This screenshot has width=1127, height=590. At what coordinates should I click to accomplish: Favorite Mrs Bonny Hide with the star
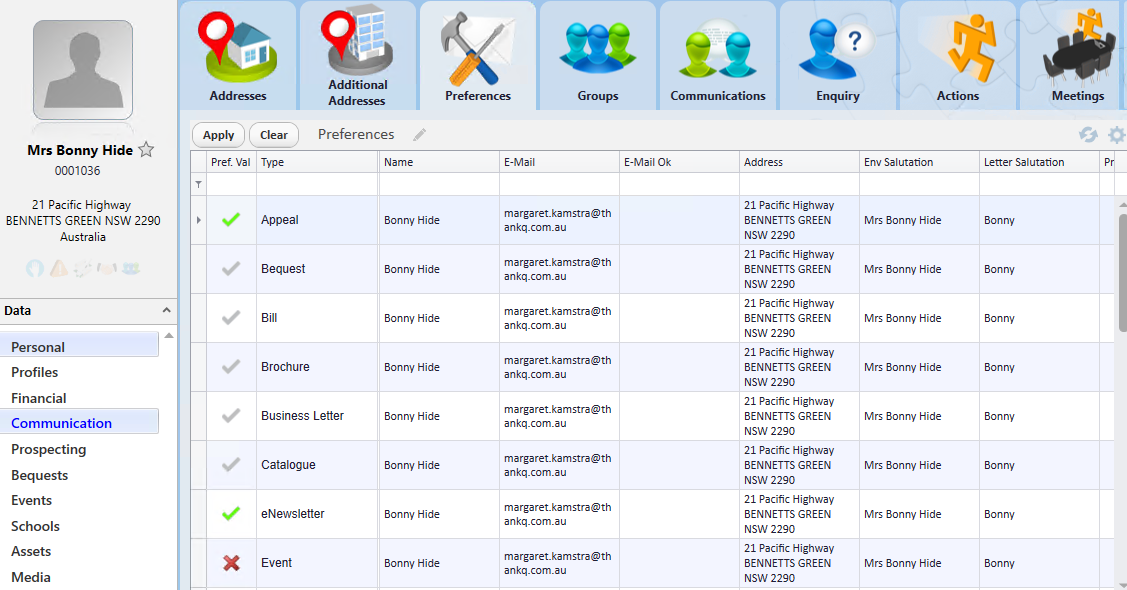click(x=145, y=148)
